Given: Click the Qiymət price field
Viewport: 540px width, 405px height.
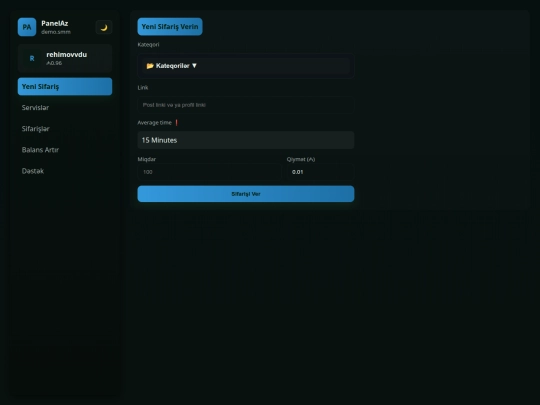Looking at the screenshot, I should [320, 172].
